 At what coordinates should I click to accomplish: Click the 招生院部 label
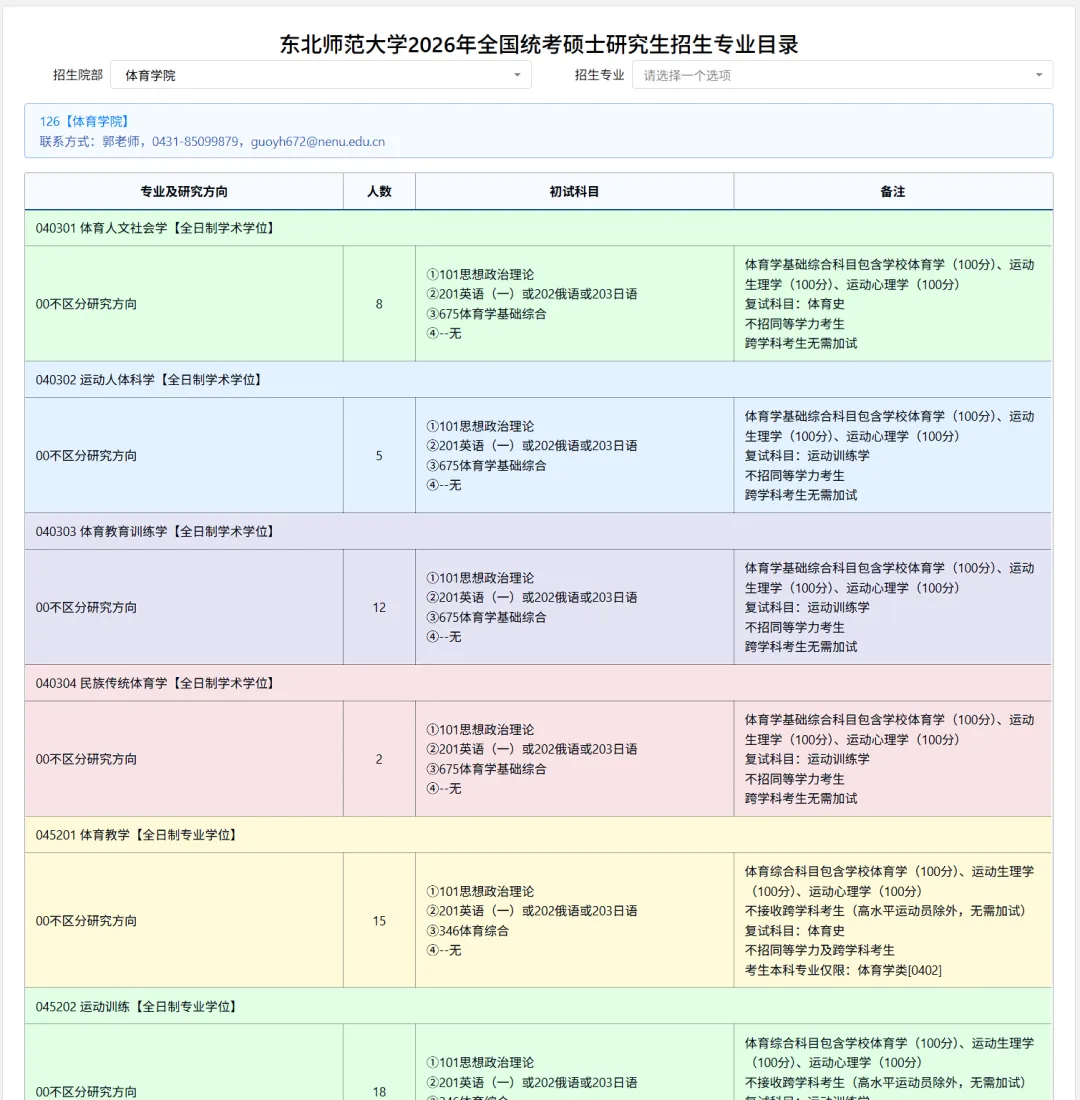(78, 75)
